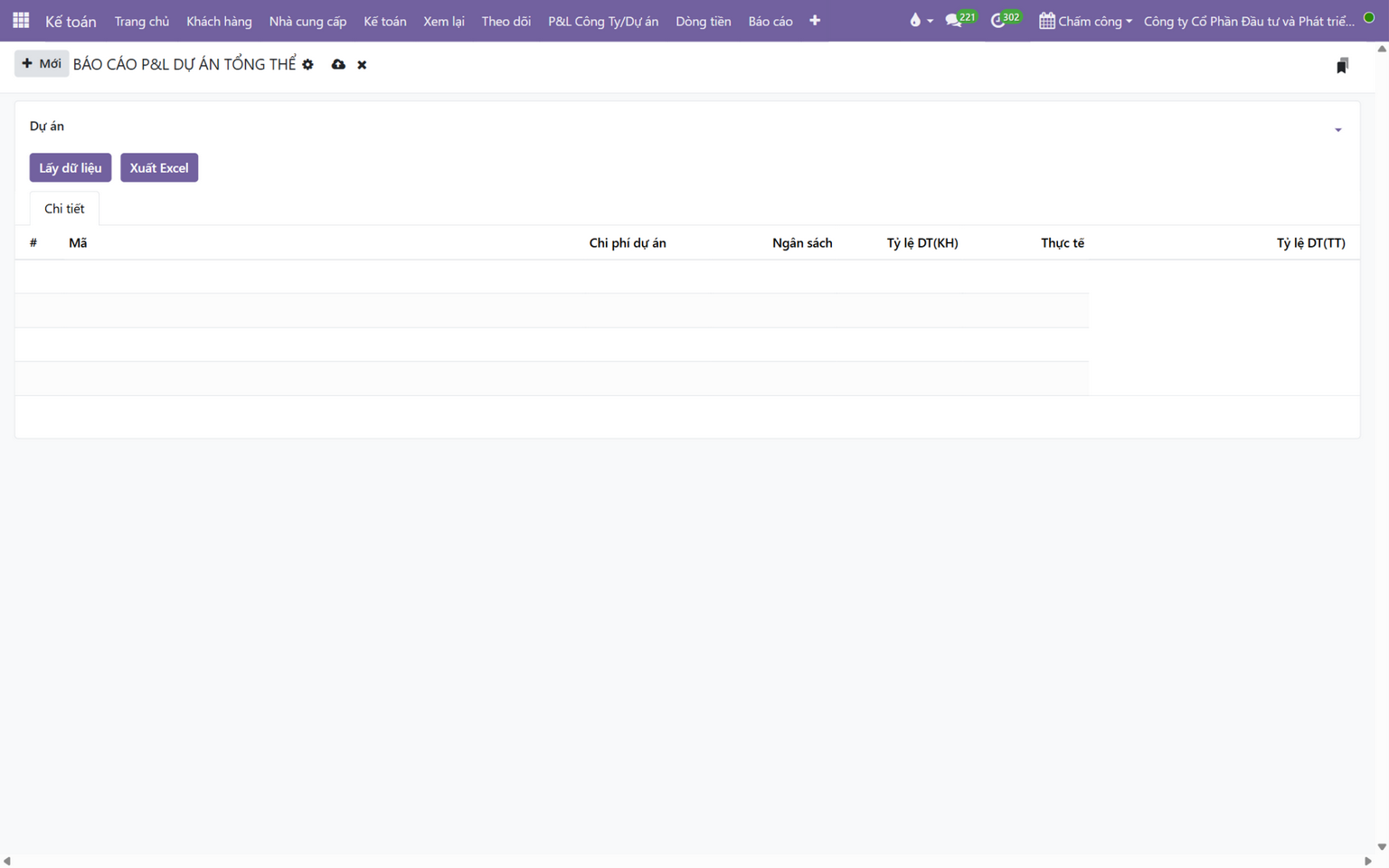
Task: Open the apps grid menu icon
Action: (x=21, y=20)
